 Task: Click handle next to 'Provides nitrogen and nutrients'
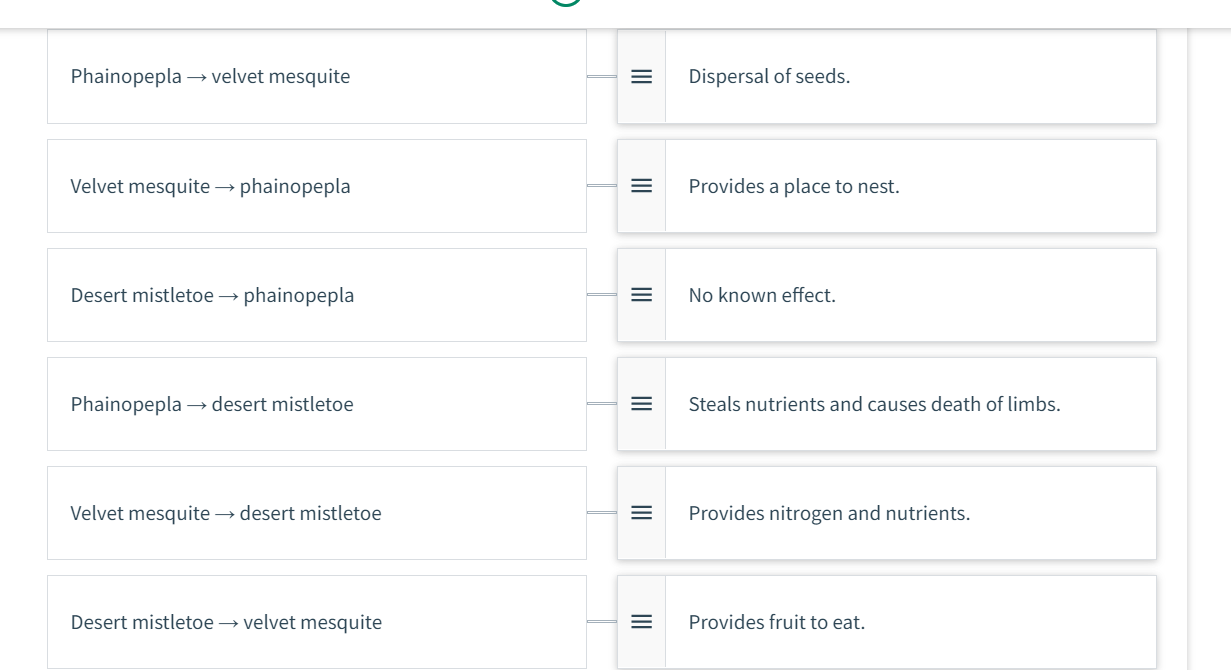(641, 513)
